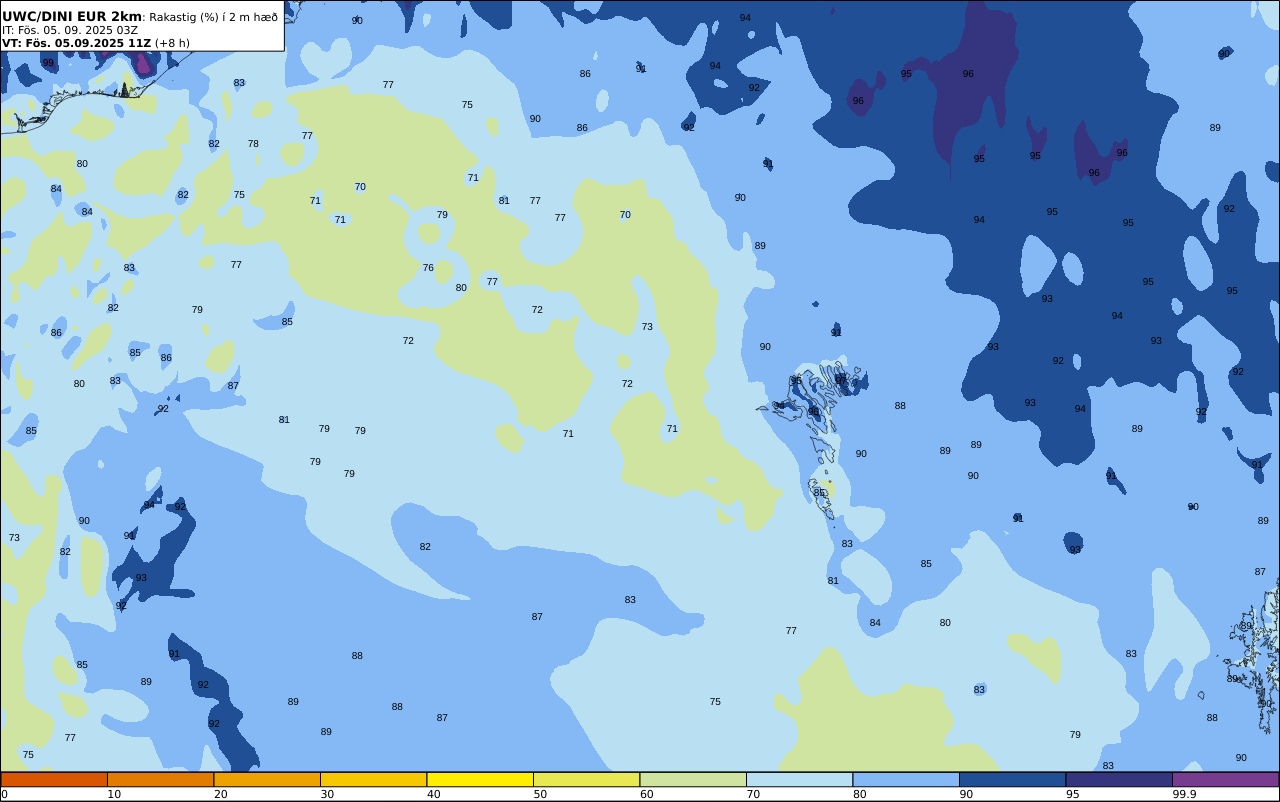This screenshot has width=1280, height=802.
Task: Select the 'Rakastig (%) í 2 m hæð' label
Action: (213, 17)
